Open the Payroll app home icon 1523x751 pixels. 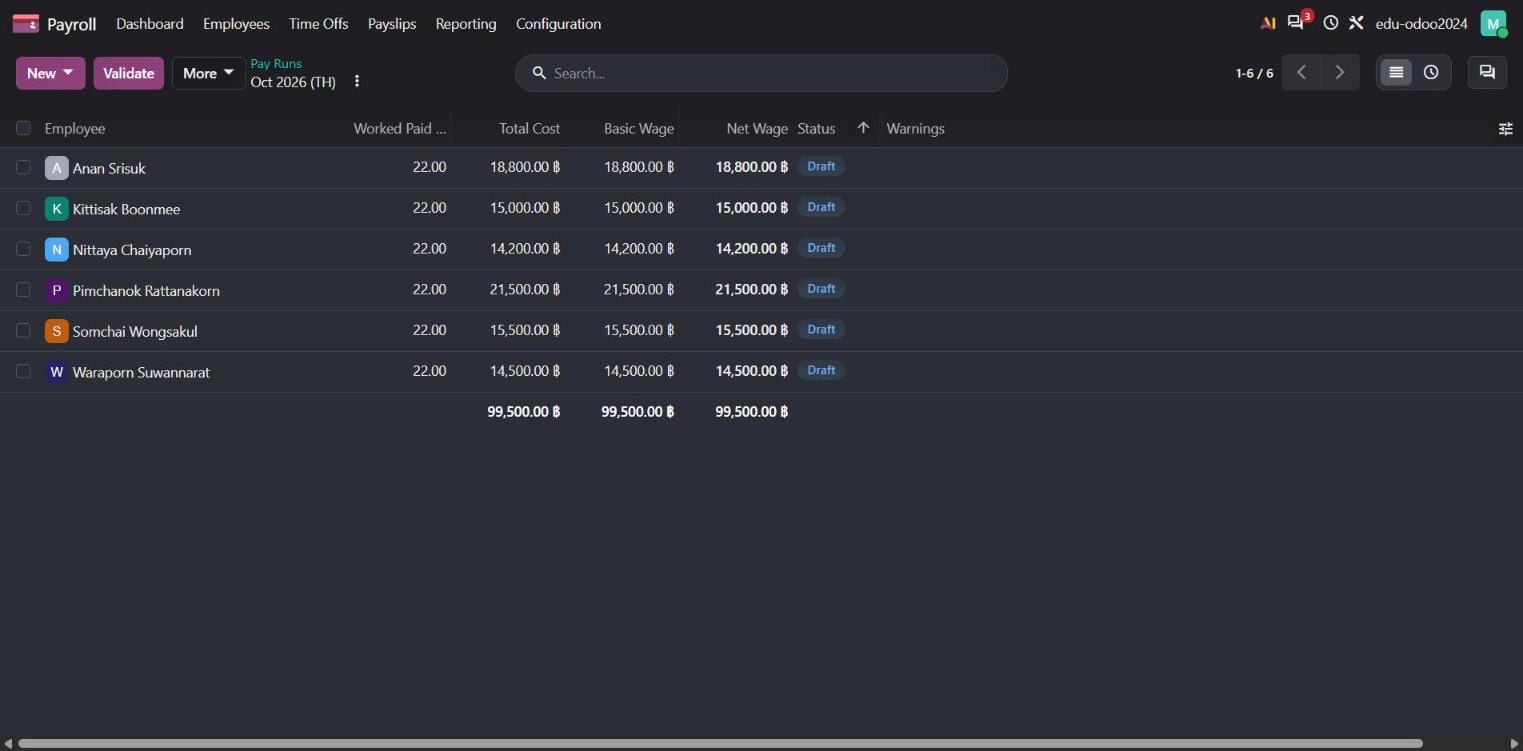[x=26, y=23]
